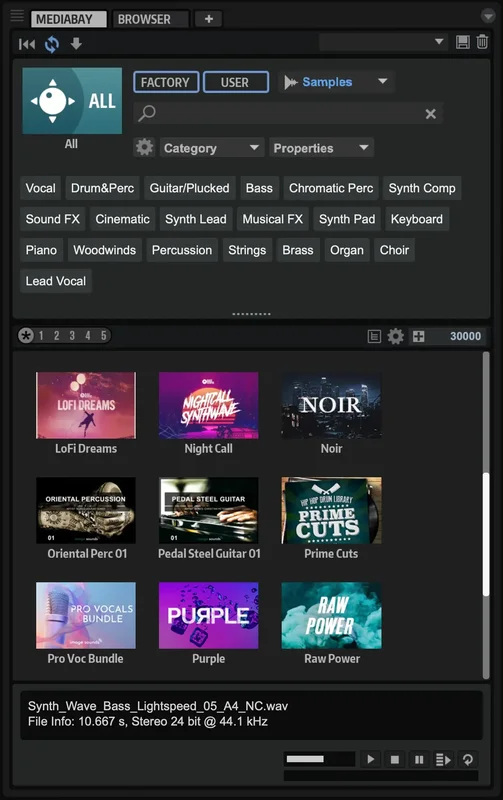Click the preview position progress bar
The image size is (503, 800).
pyautogui.click(x=381, y=776)
